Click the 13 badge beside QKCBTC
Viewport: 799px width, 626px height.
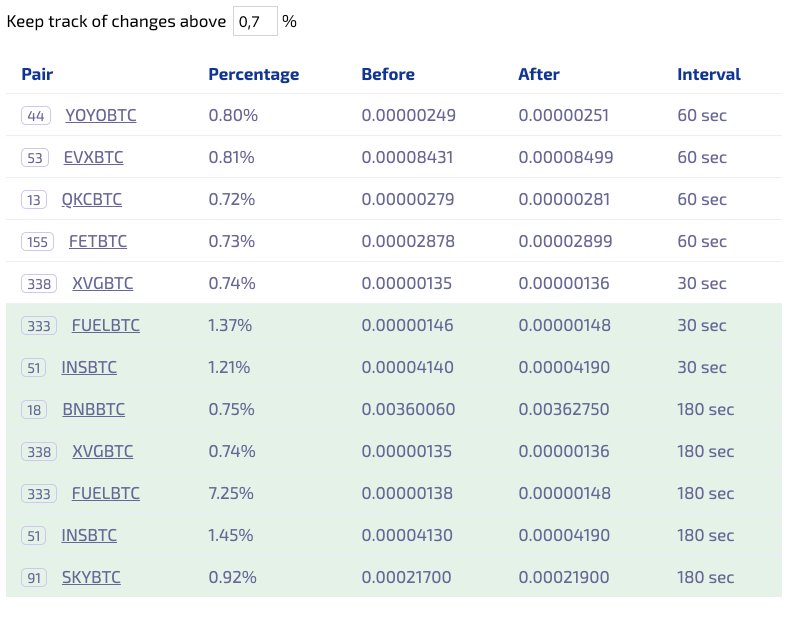point(34,199)
